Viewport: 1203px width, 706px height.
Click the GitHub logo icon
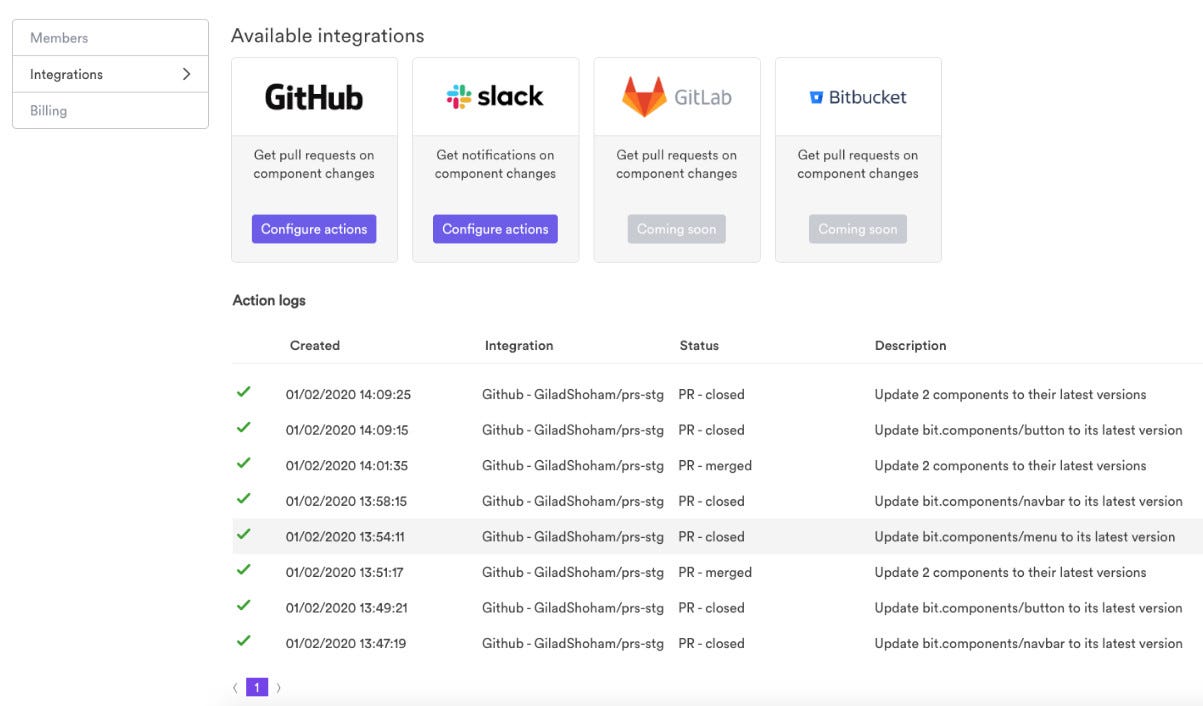[x=314, y=95]
